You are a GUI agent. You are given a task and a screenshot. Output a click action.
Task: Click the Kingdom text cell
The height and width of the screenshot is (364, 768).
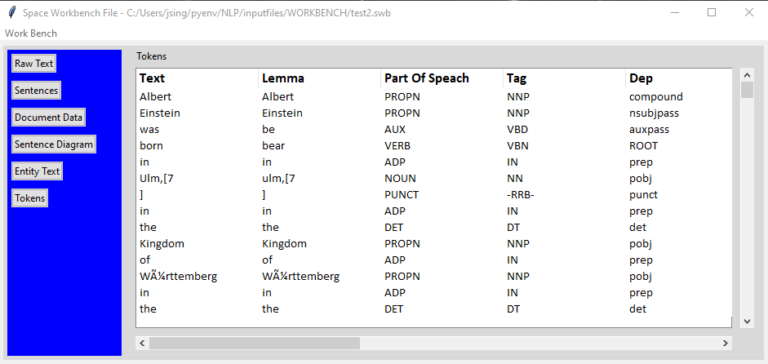coord(162,243)
